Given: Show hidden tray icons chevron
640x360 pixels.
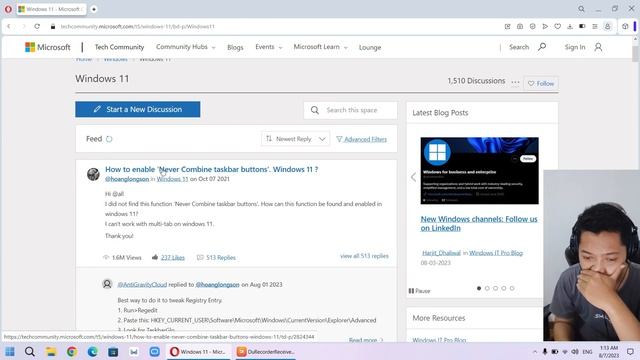Looking at the screenshot, I should 535,351.
